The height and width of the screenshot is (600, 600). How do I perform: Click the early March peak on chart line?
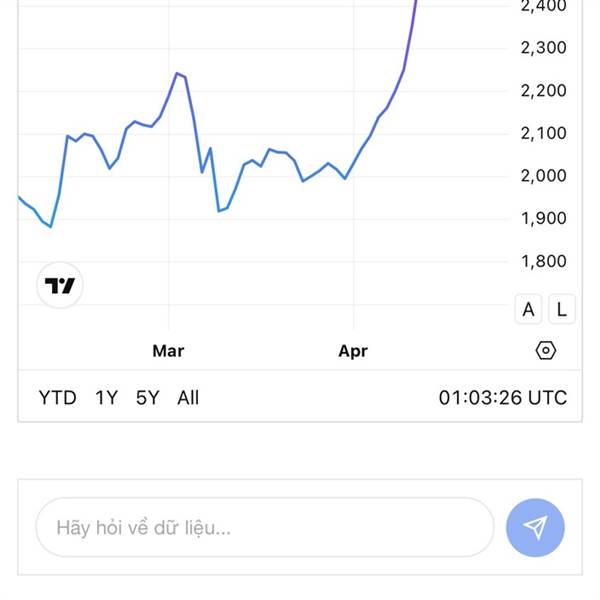point(177,73)
